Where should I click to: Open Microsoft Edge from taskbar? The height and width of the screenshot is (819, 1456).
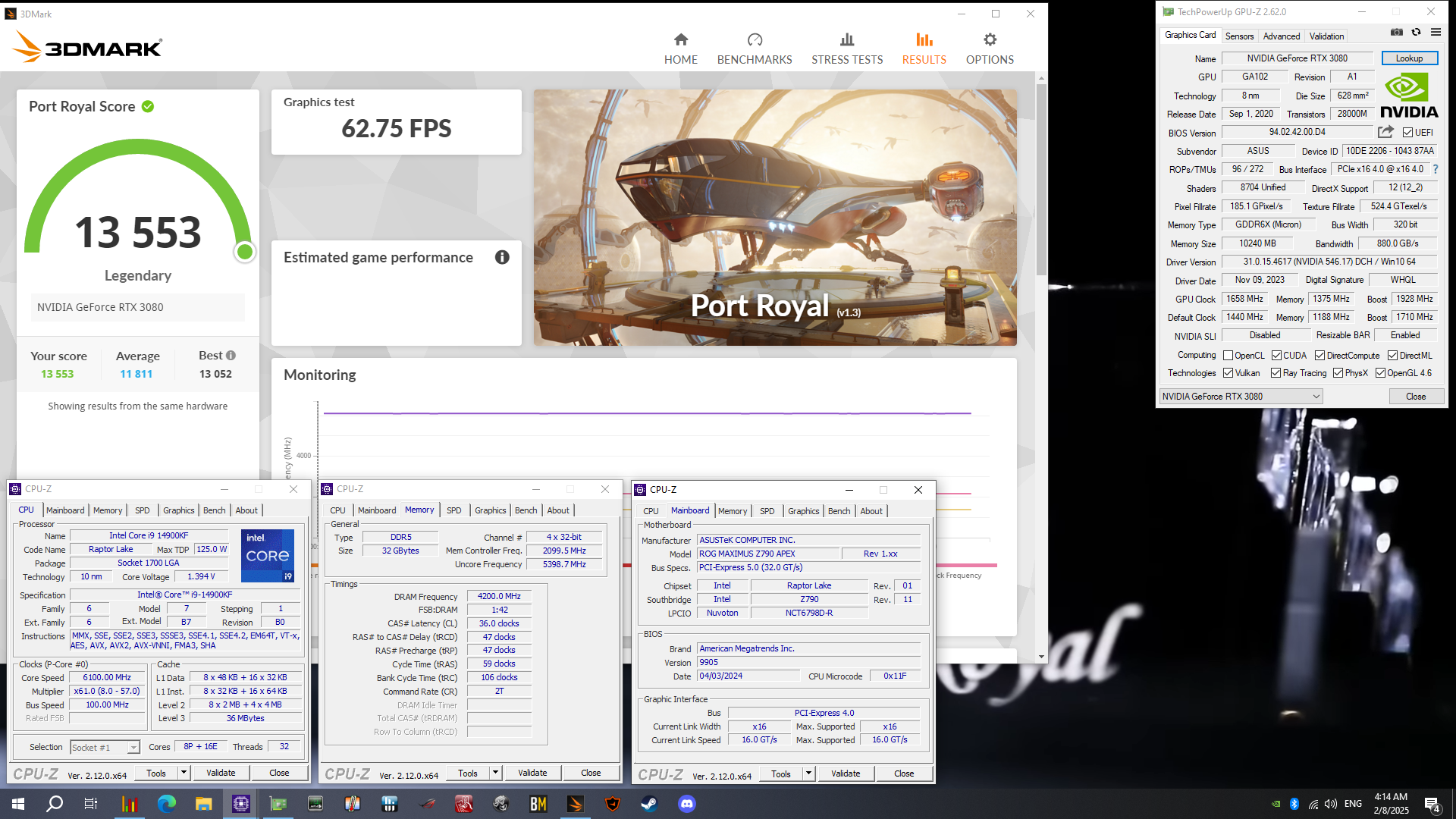coord(166,804)
